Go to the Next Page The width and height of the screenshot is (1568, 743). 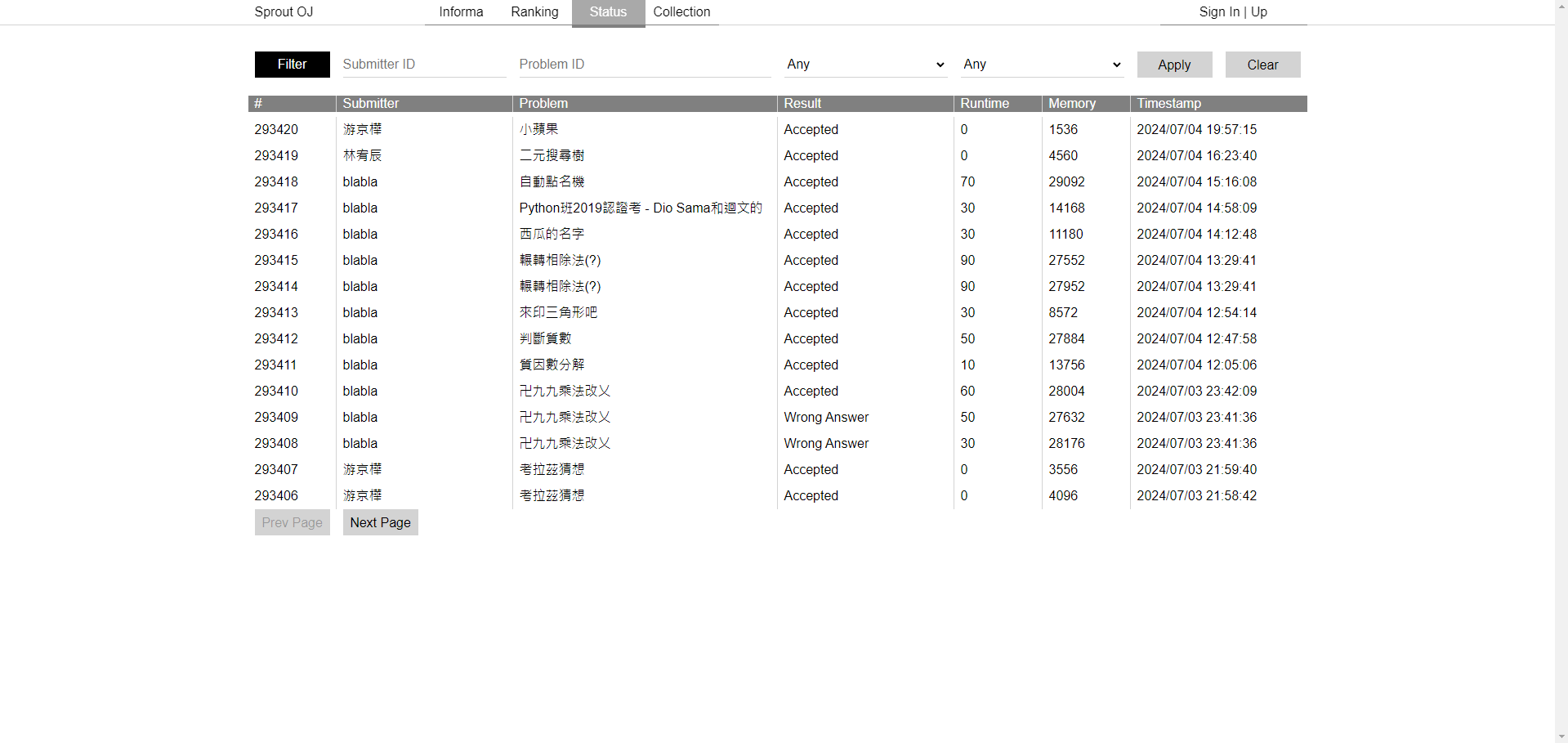click(380, 523)
